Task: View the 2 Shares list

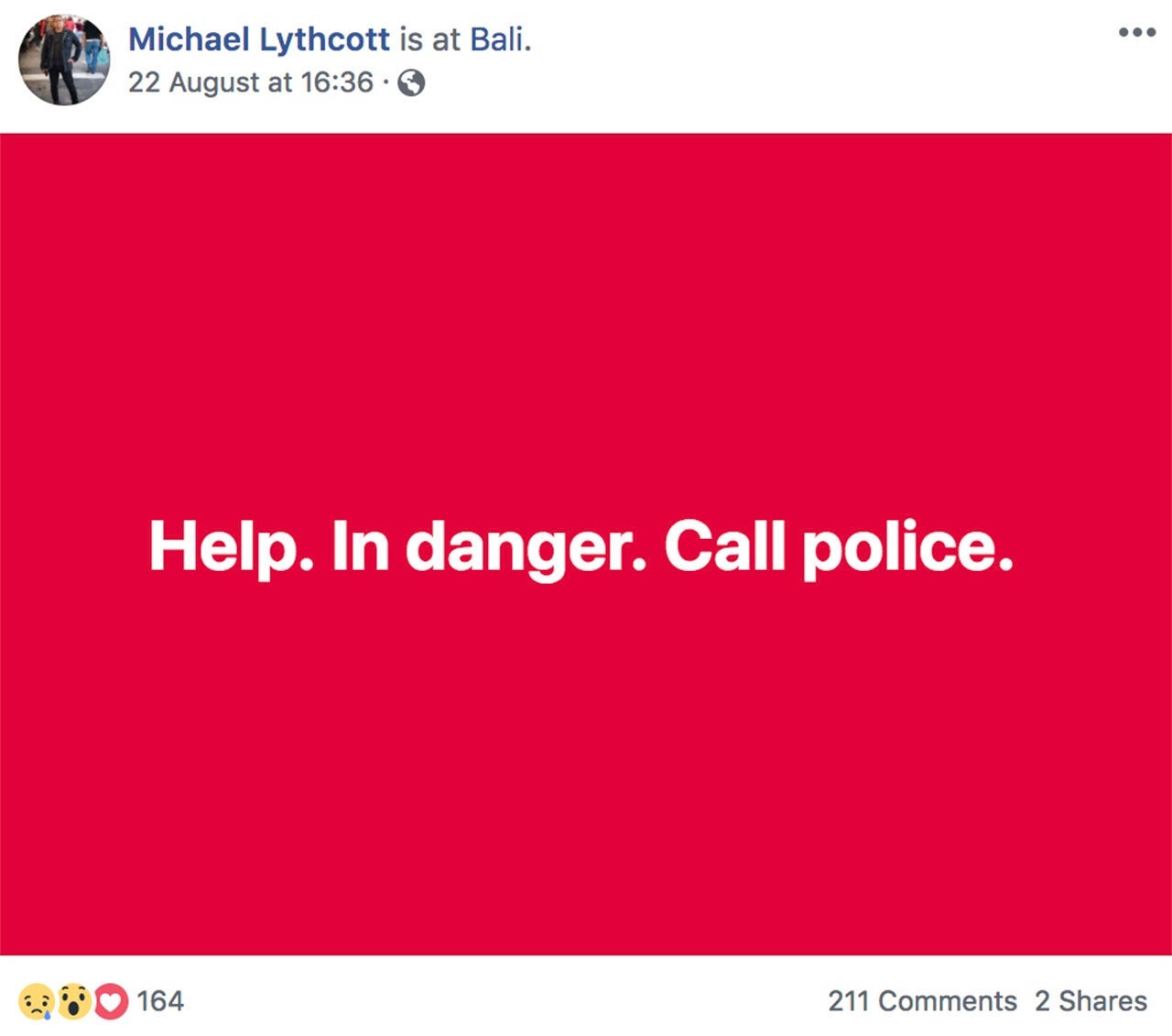Action: [x=1091, y=1001]
